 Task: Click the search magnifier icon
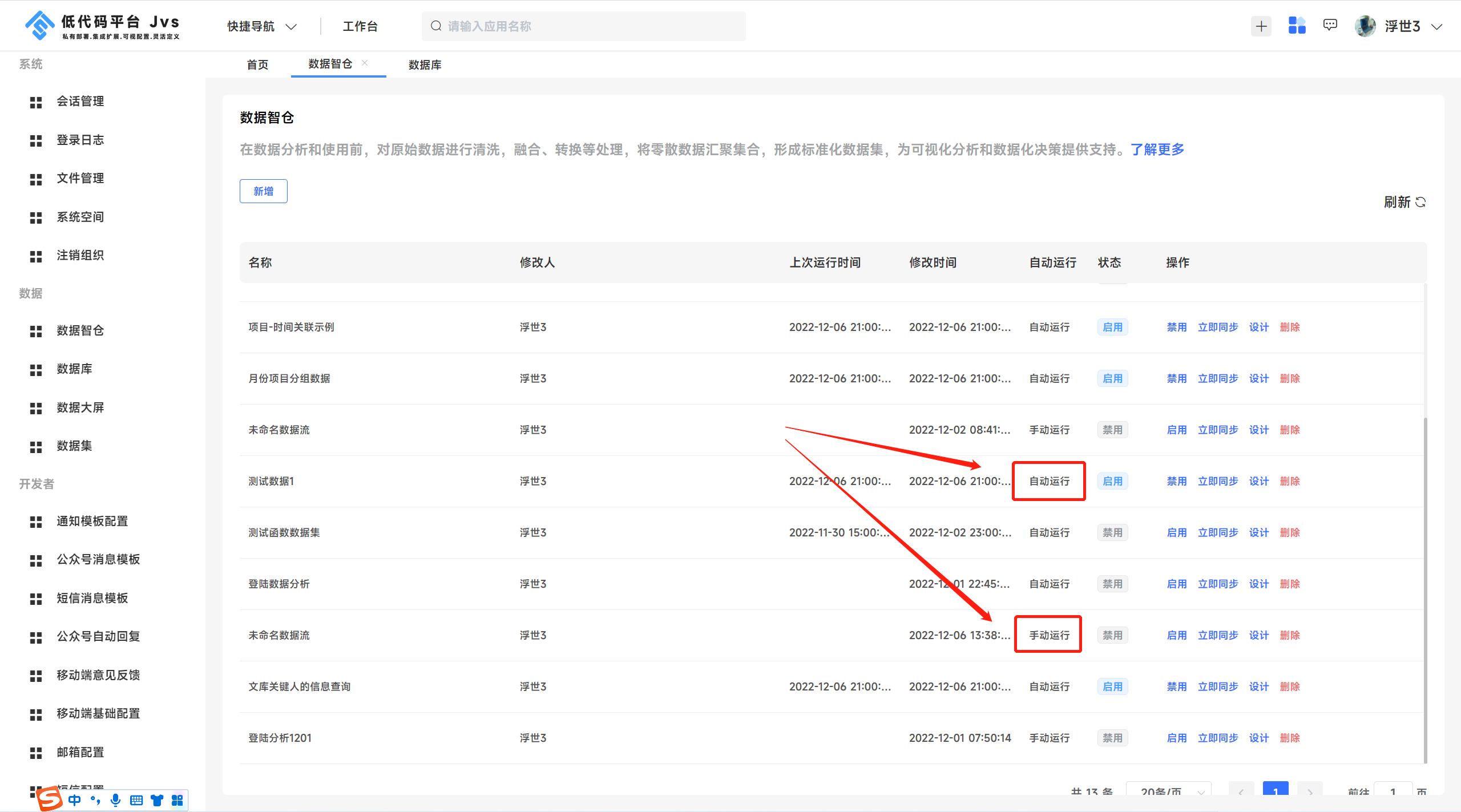[436, 26]
